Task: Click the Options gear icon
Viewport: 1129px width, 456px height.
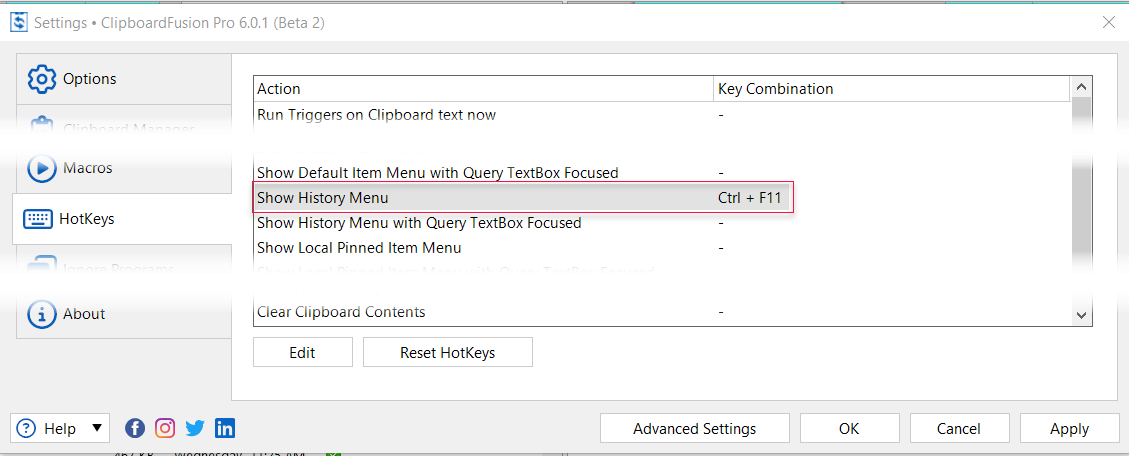Action: [x=42, y=79]
